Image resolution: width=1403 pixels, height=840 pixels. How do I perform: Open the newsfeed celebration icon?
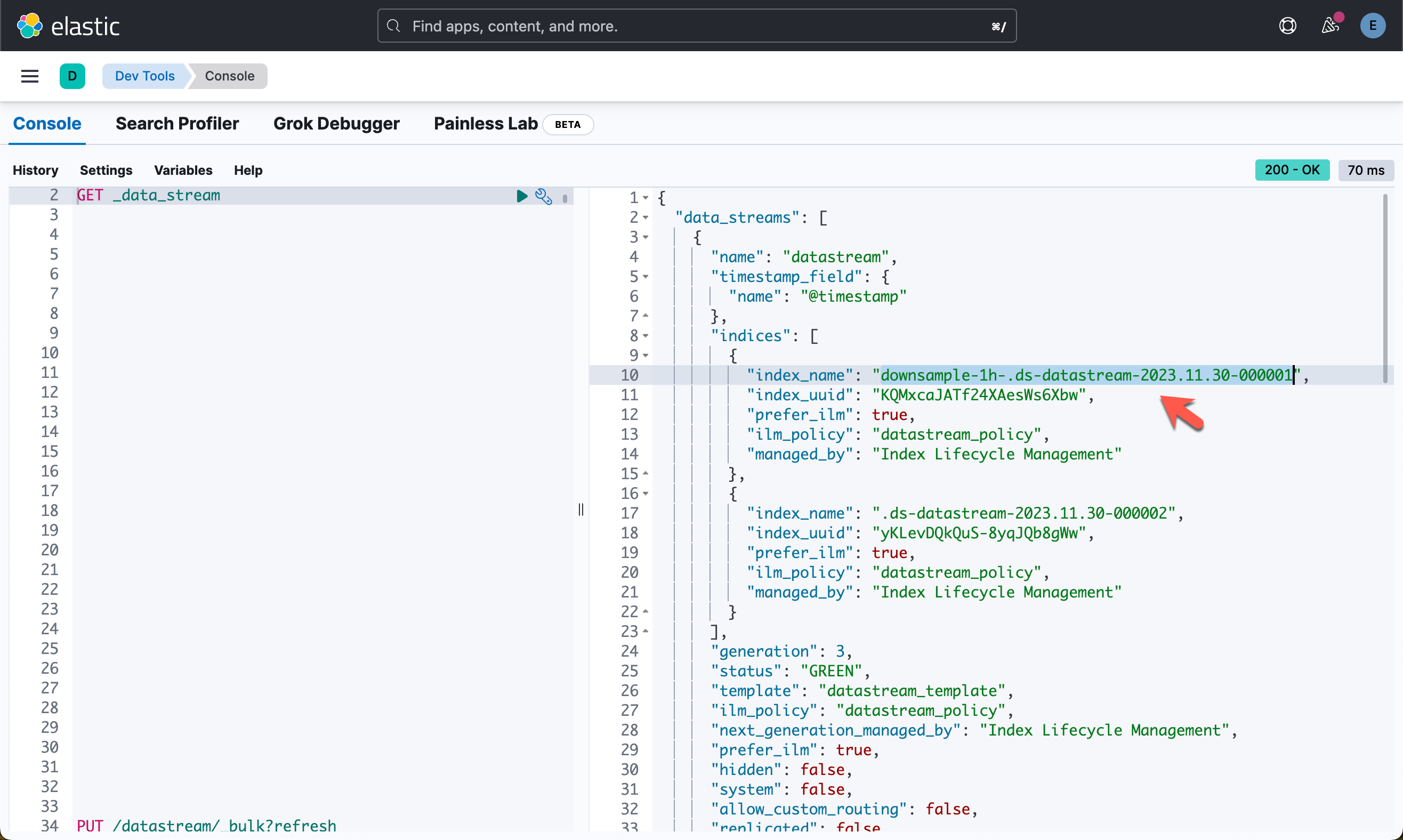point(1329,26)
